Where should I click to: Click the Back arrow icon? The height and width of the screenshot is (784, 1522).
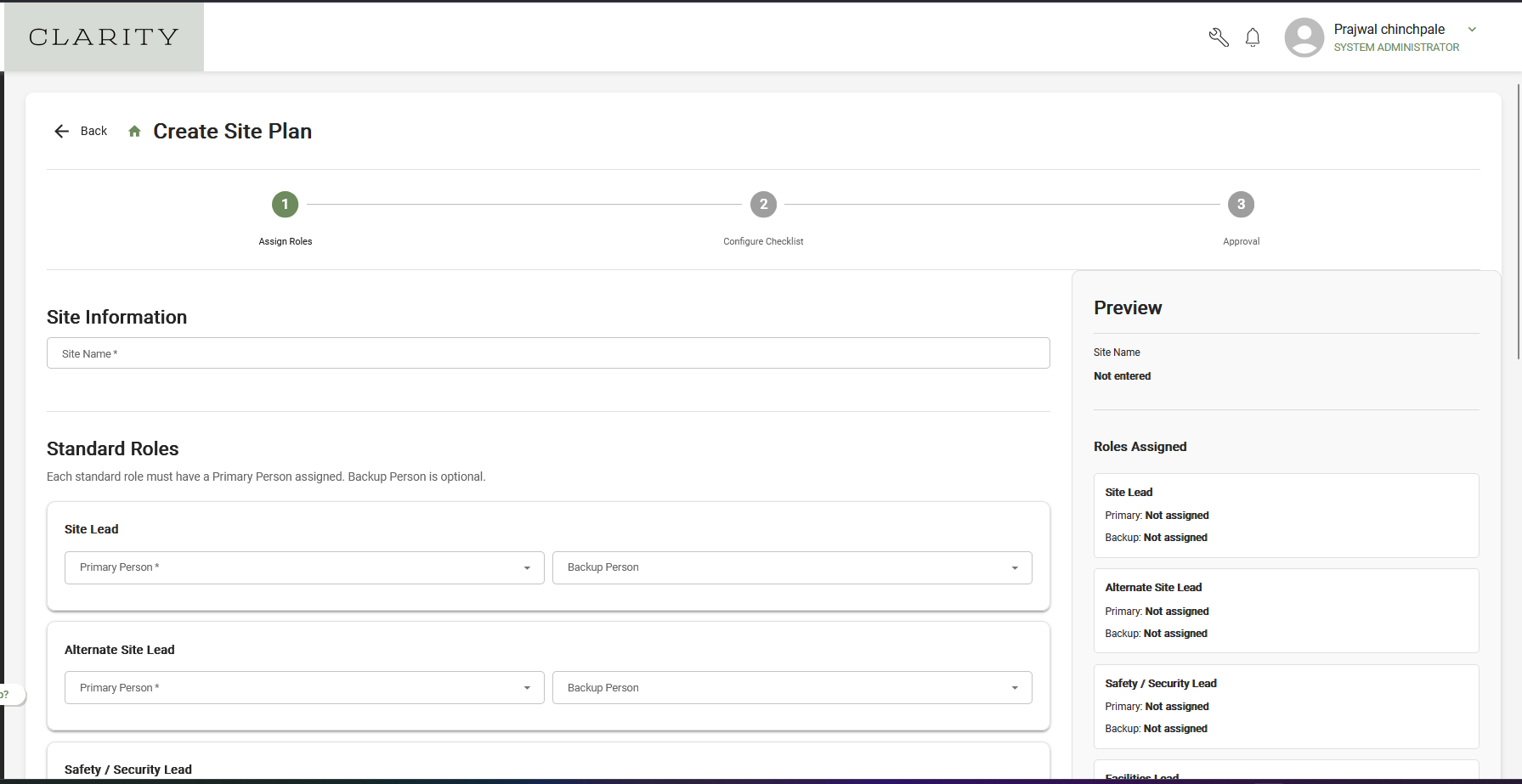pos(62,131)
